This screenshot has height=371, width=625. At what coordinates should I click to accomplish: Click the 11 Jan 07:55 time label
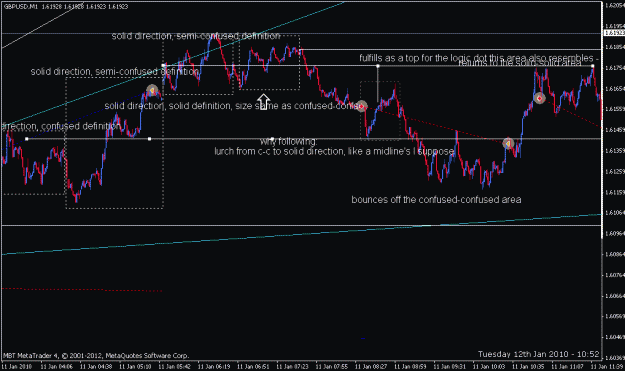coord(332,366)
